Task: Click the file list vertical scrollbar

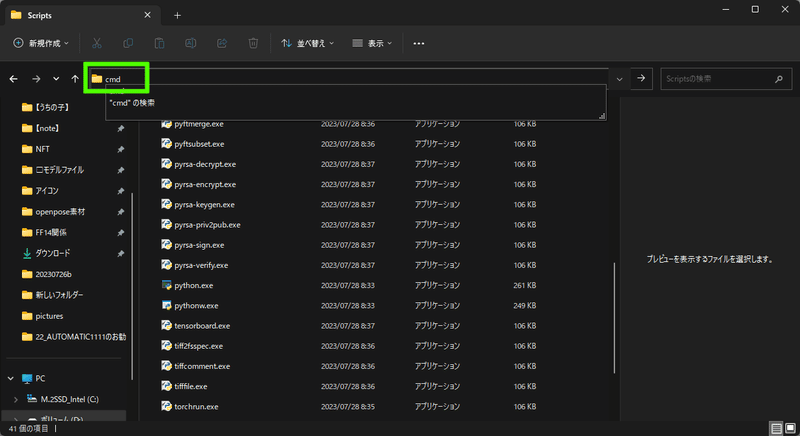Action: pos(614,318)
